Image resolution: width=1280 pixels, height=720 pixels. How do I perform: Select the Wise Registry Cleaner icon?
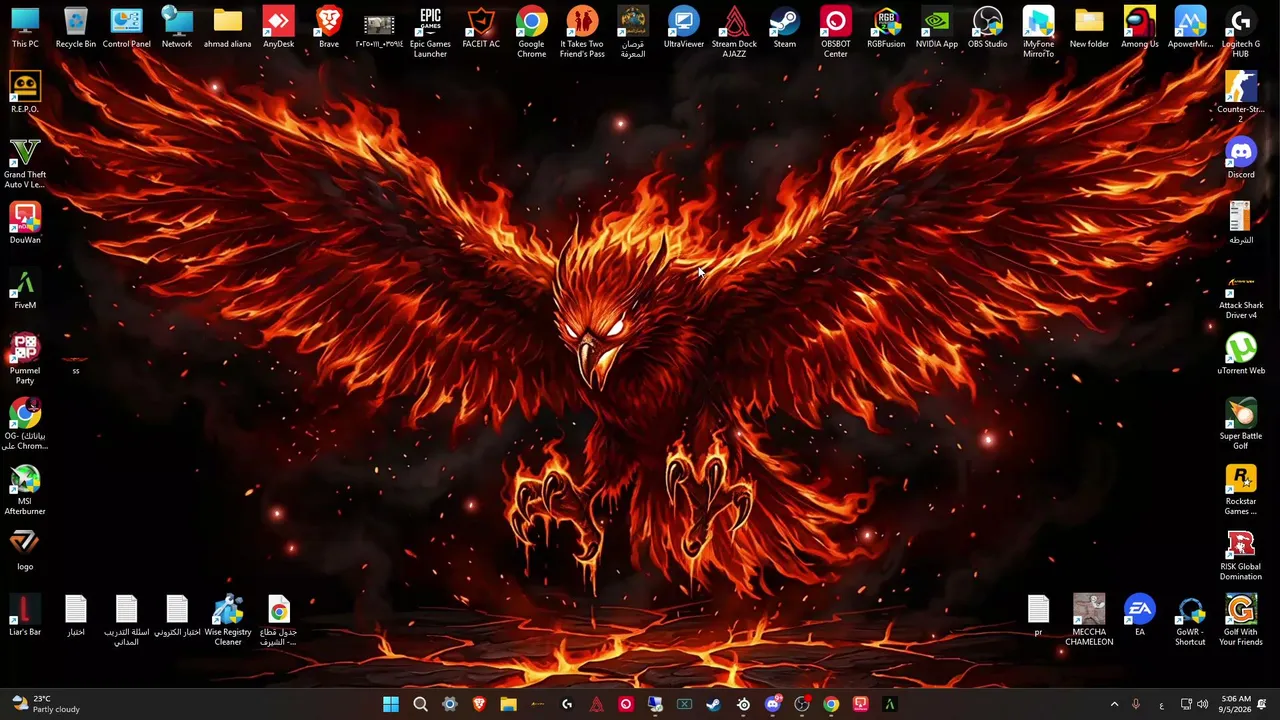(228, 620)
